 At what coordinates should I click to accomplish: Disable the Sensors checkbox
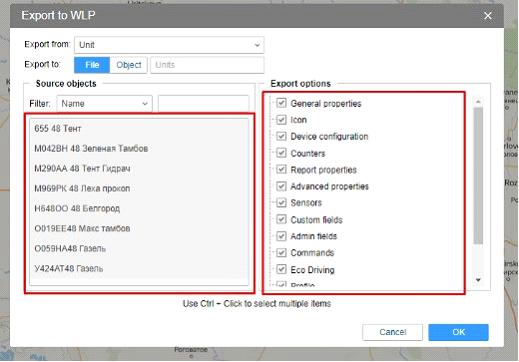point(281,203)
